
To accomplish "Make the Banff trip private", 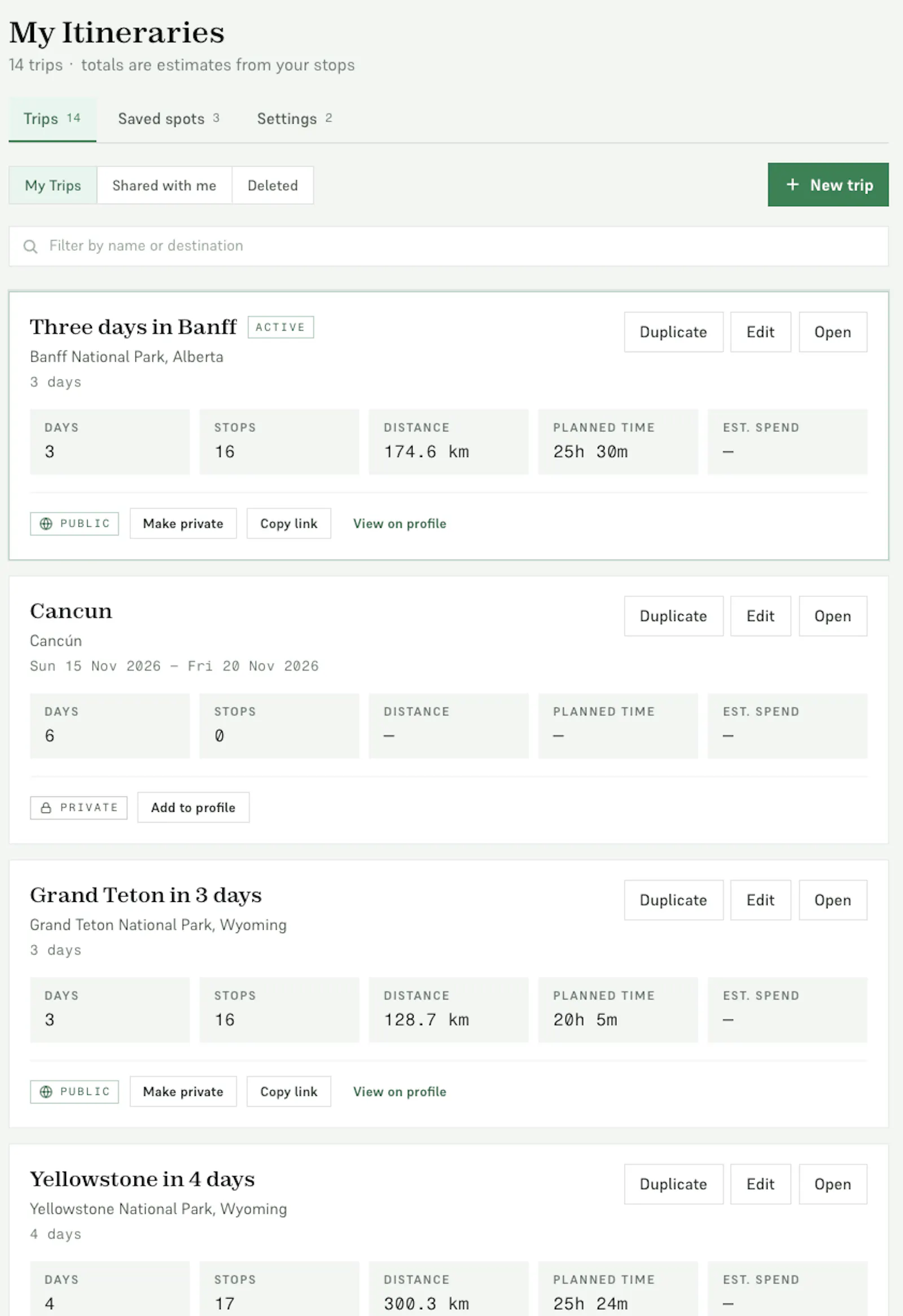I will (183, 523).
